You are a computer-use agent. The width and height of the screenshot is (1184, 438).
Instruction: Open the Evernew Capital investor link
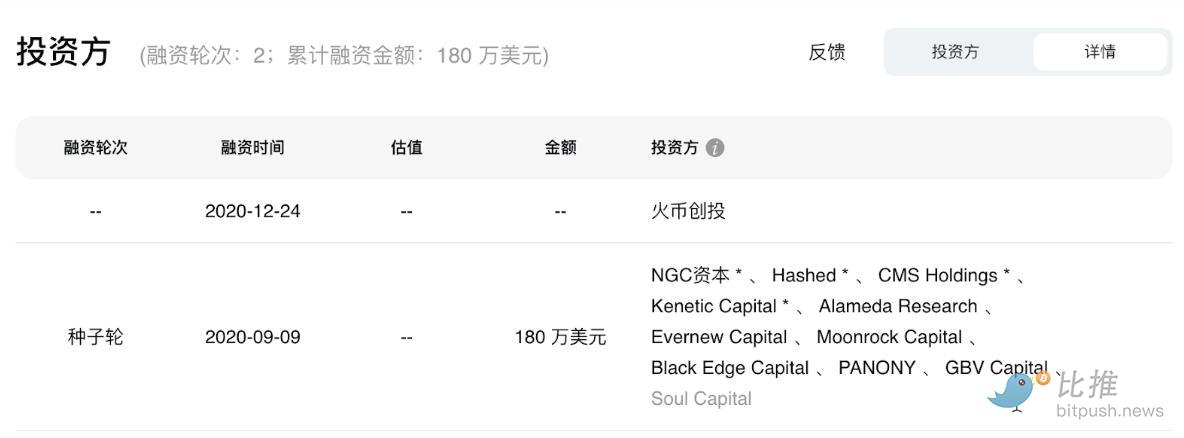tap(719, 337)
